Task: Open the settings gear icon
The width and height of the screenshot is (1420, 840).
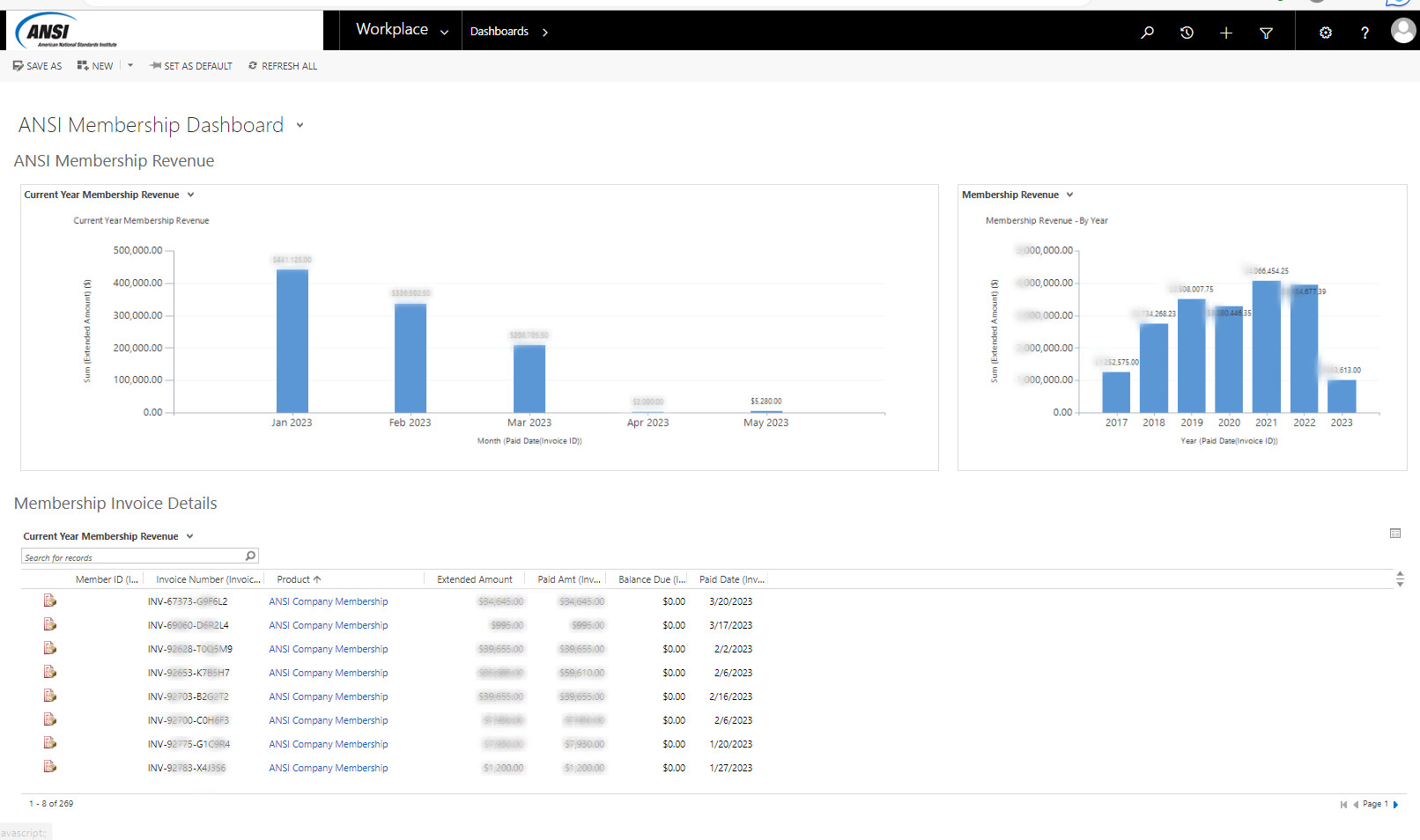Action: pyautogui.click(x=1325, y=33)
